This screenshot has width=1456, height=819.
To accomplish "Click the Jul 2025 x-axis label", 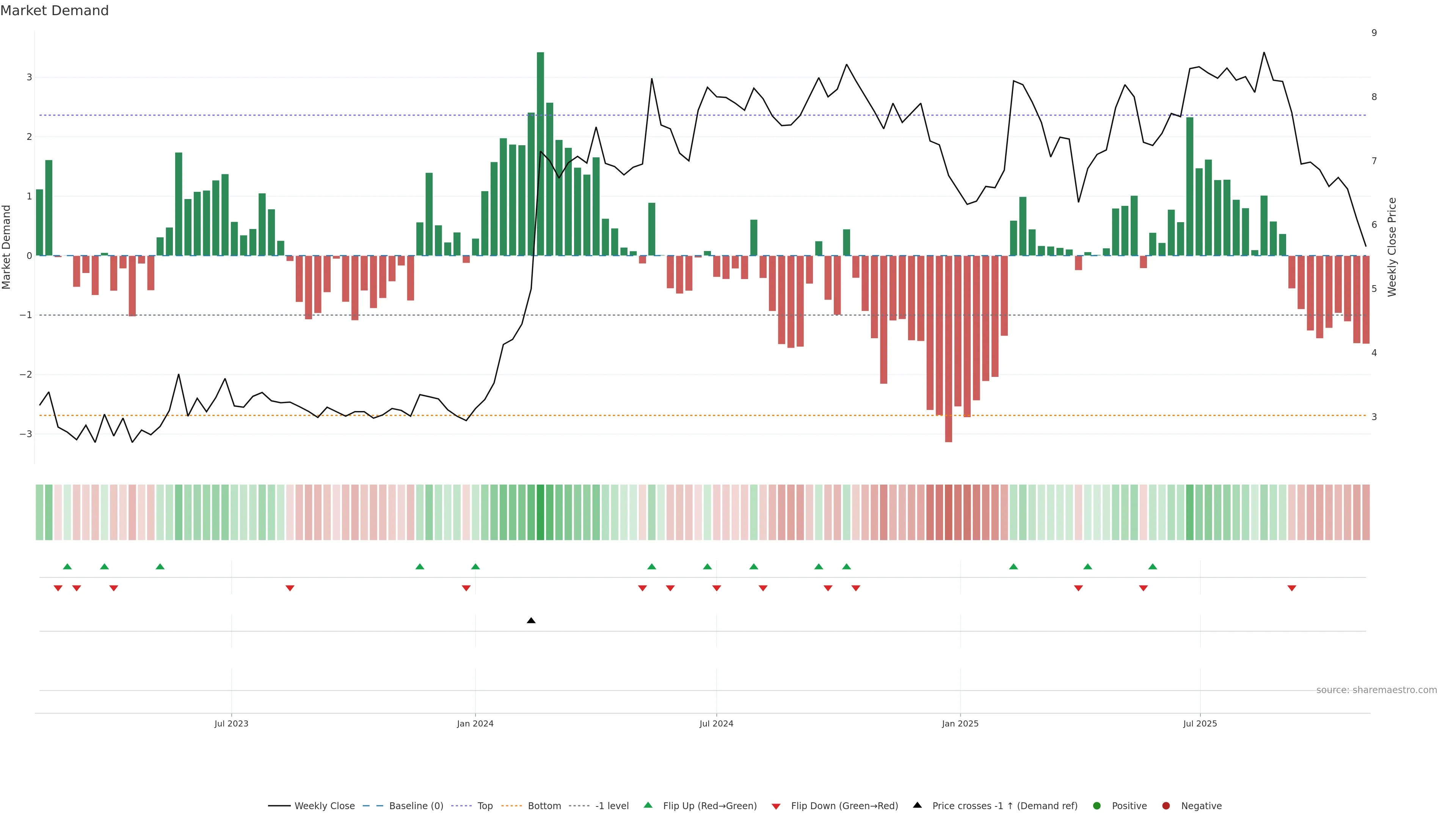I will 1199,723.
